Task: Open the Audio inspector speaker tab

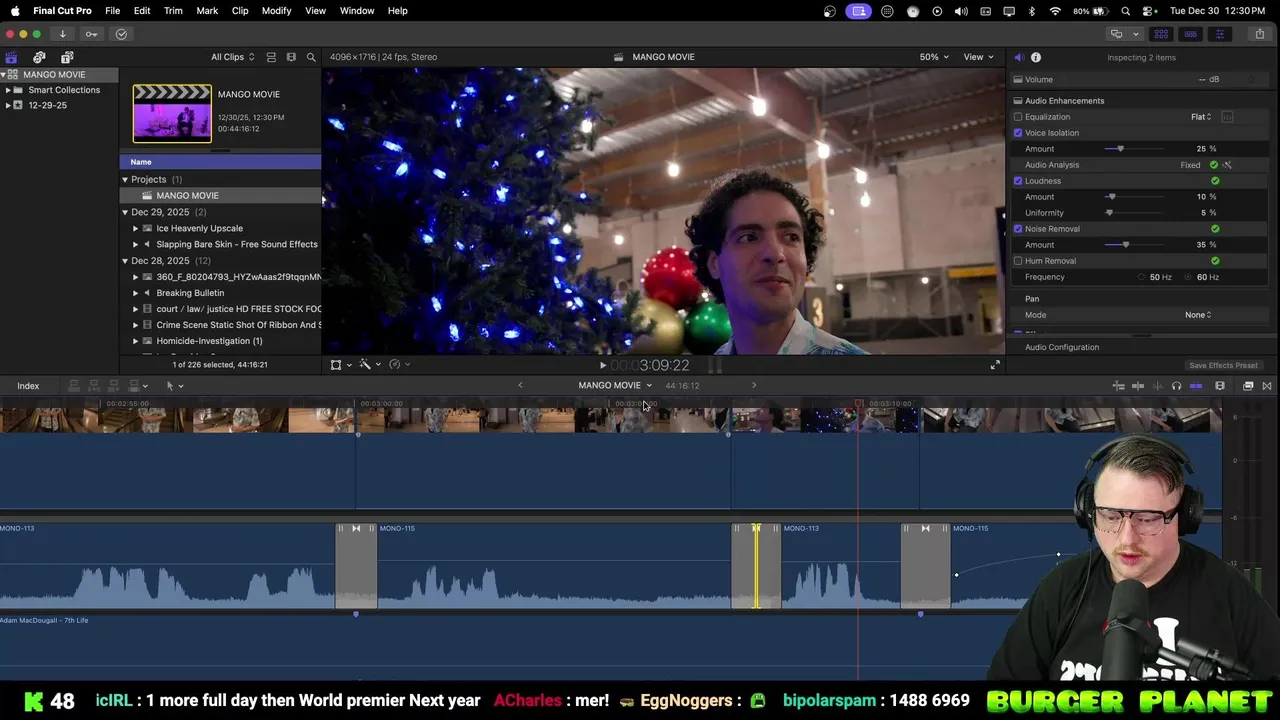Action: coord(1019,57)
